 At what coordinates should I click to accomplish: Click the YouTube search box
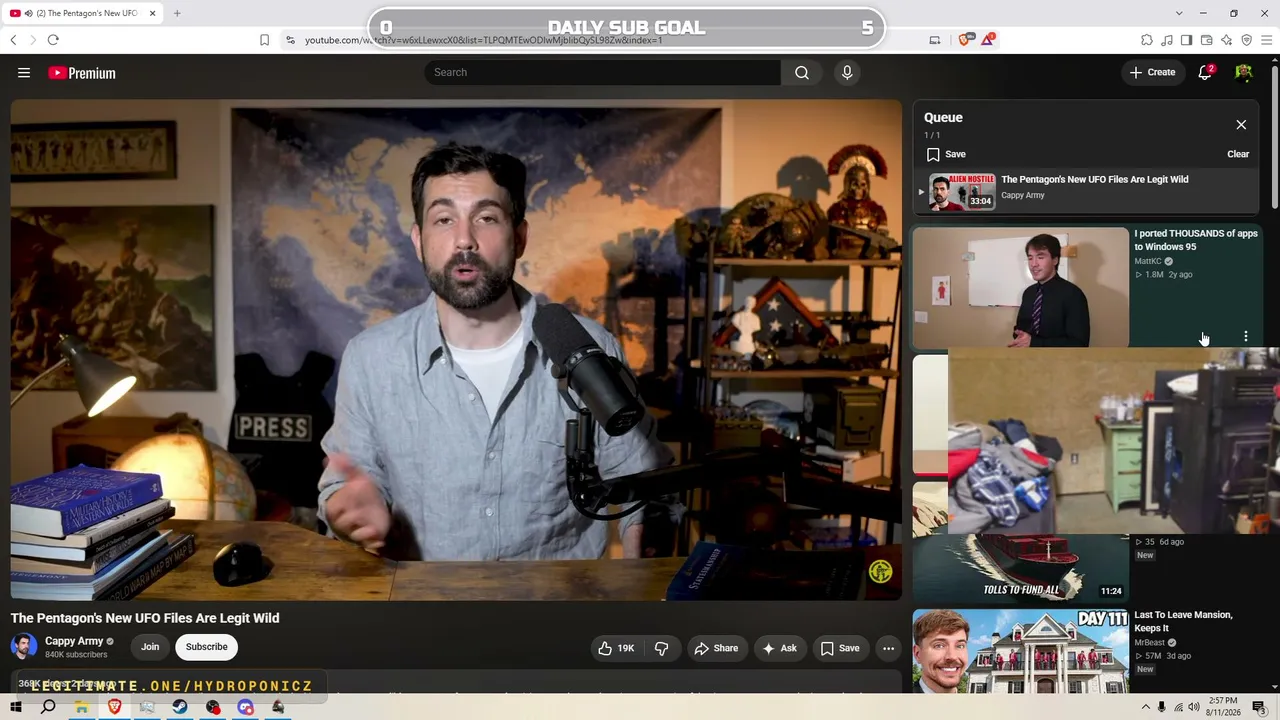click(603, 72)
